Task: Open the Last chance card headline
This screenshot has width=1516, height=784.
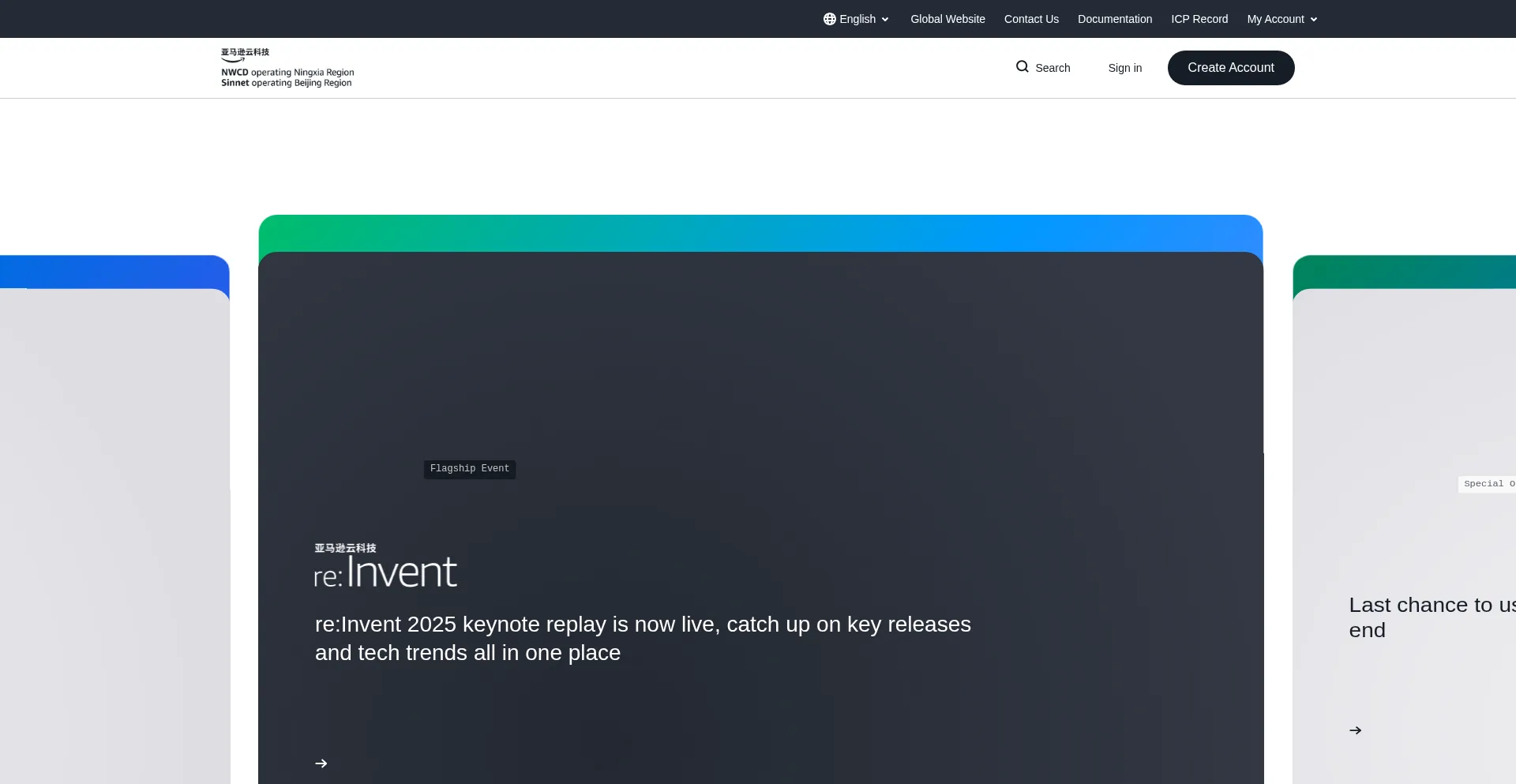Action: [1432, 617]
